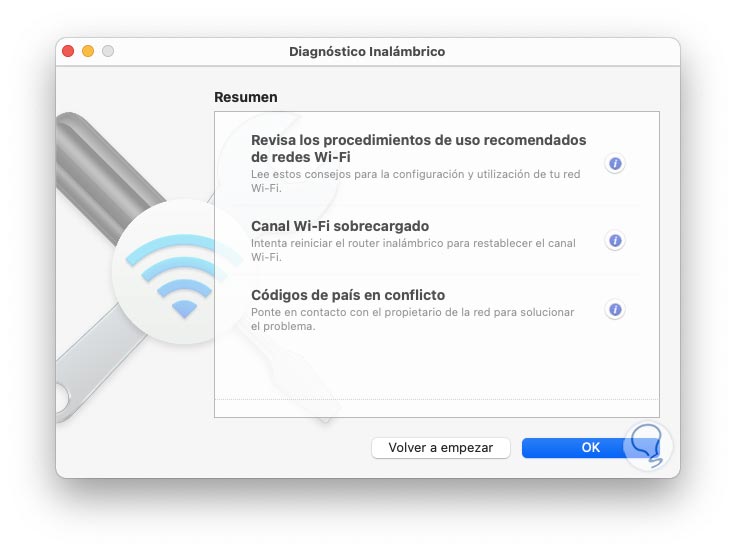Click the empty area of summary list

pos(437,368)
